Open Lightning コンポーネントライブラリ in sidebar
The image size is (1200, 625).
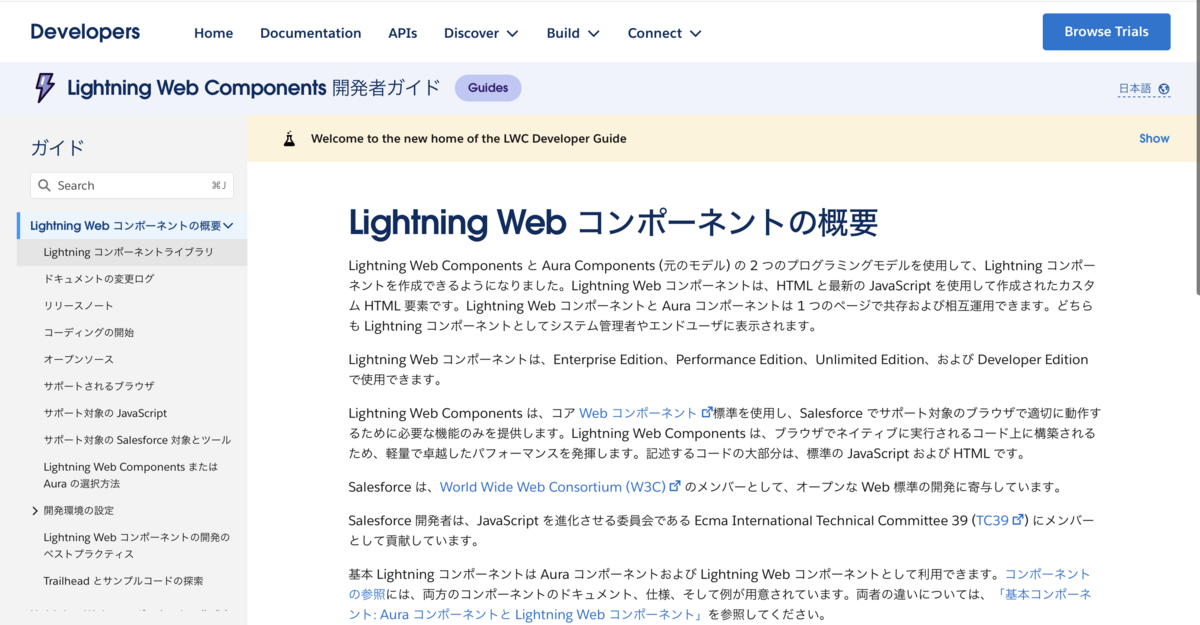[128, 252]
